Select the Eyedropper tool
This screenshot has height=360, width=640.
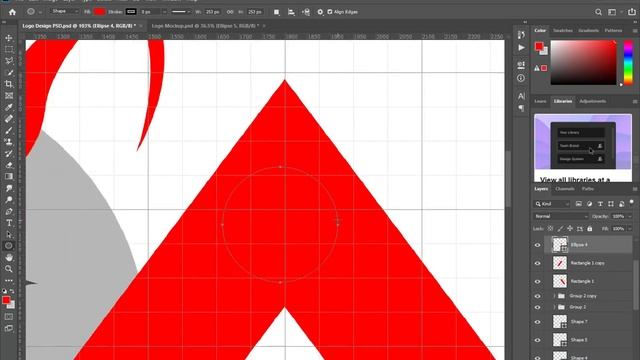9,107
